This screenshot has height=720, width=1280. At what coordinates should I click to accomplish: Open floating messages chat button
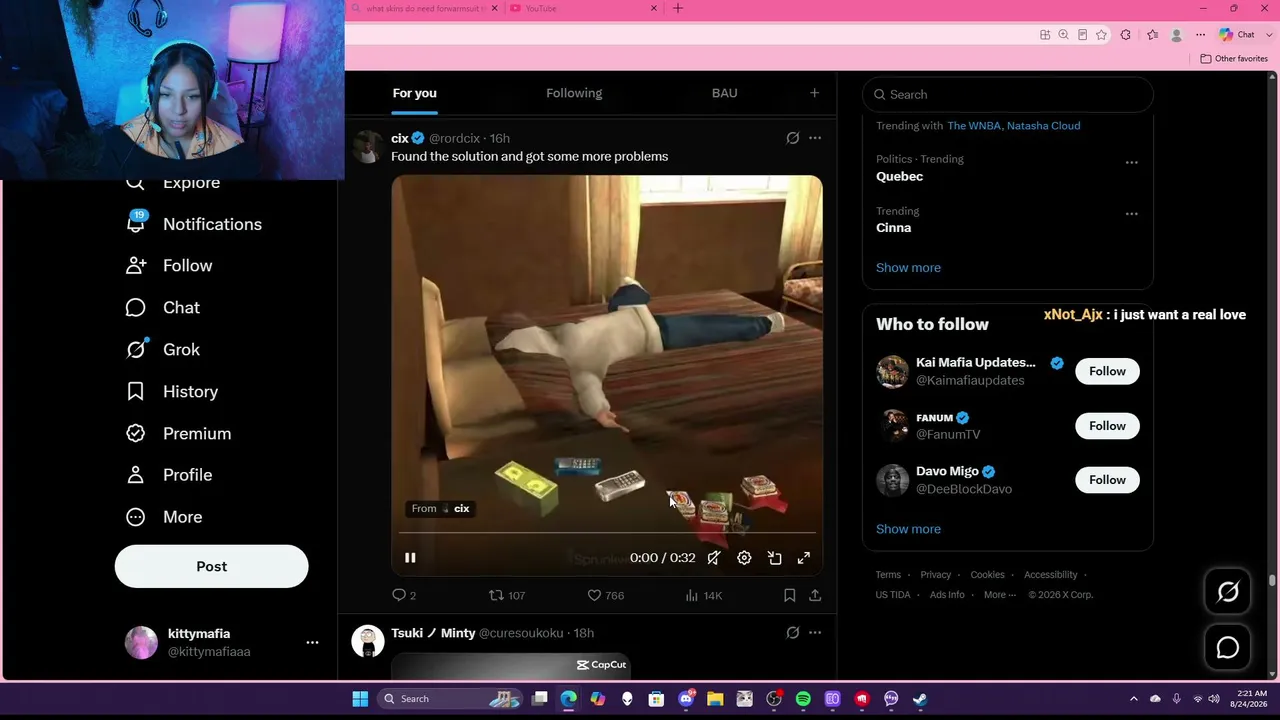[1228, 648]
